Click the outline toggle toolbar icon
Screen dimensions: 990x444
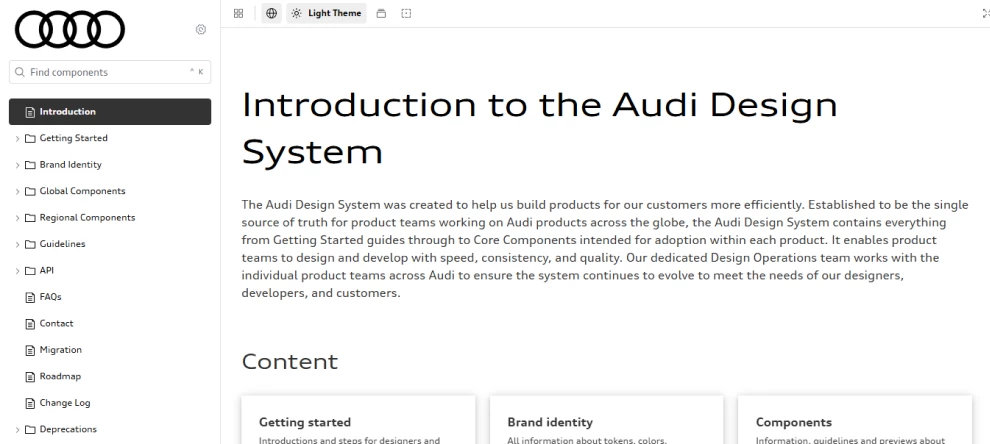(406, 13)
